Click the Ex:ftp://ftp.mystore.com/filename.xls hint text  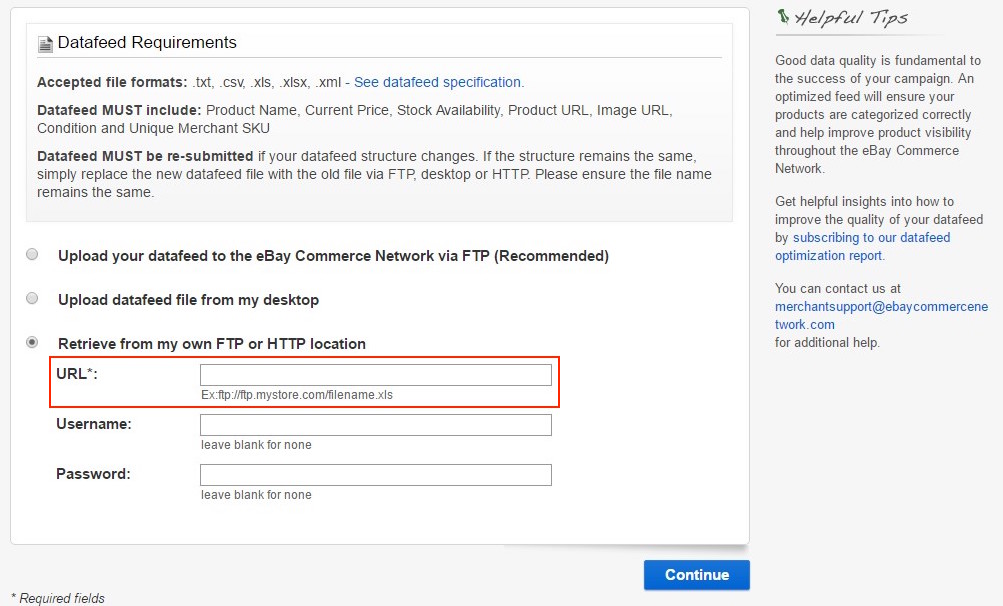(297, 395)
